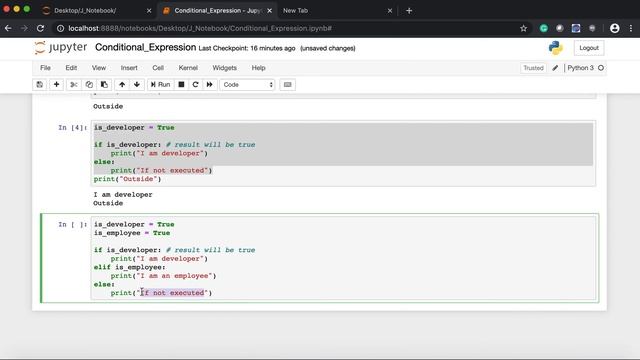Go back with the browser back arrow

pos(8,28)
